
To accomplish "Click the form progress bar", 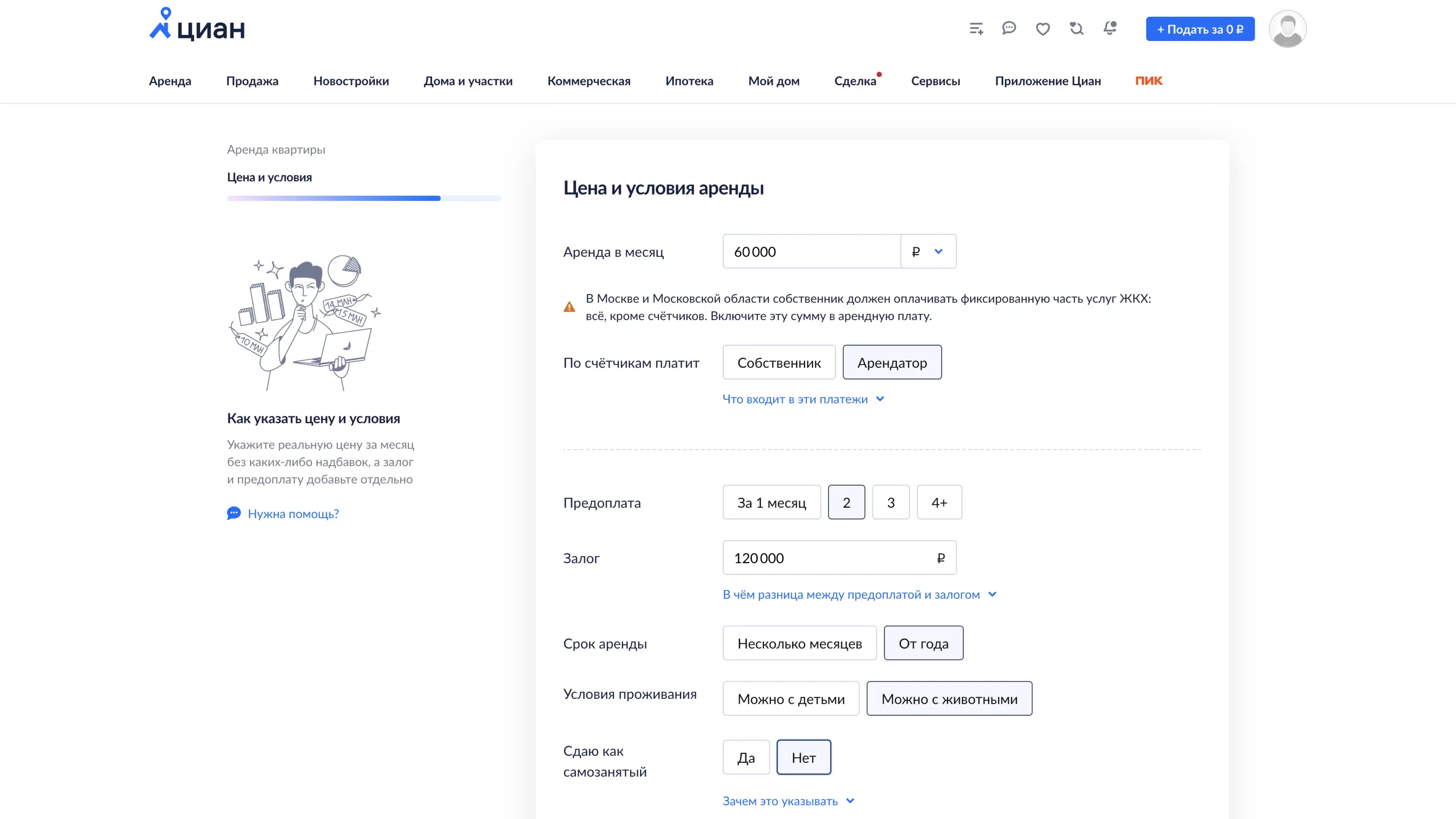I will pos(364,198).
